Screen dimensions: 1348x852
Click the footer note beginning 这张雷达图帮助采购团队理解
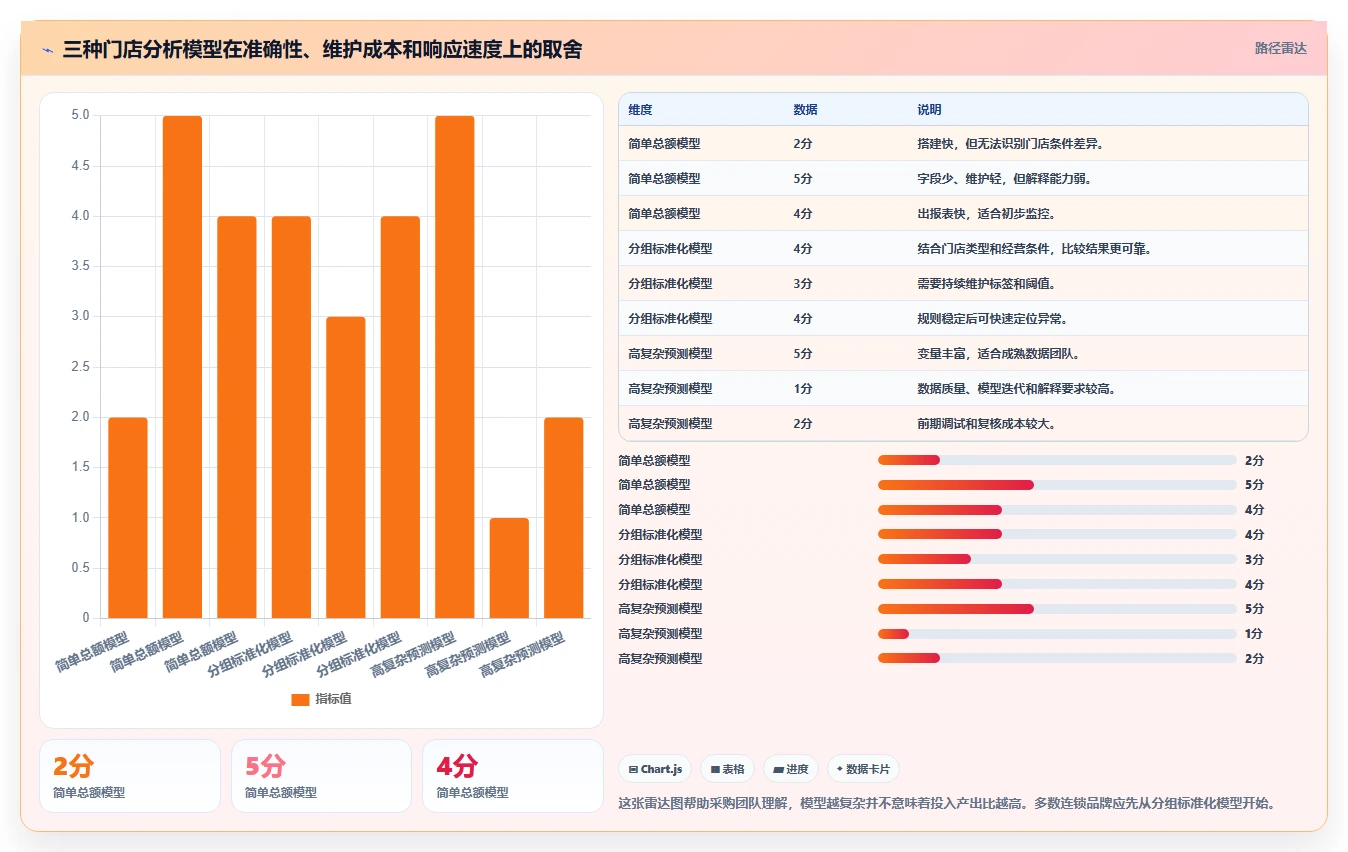[948, 803]
